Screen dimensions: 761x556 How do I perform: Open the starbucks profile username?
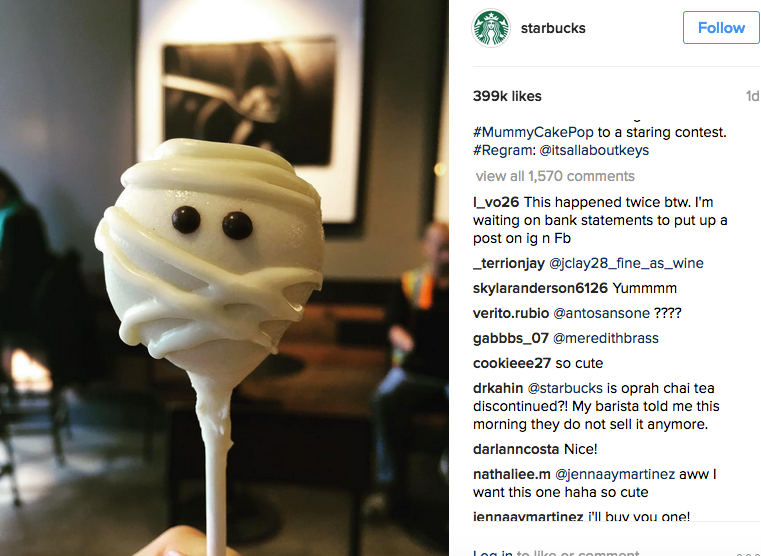click(x=553, y=28)
